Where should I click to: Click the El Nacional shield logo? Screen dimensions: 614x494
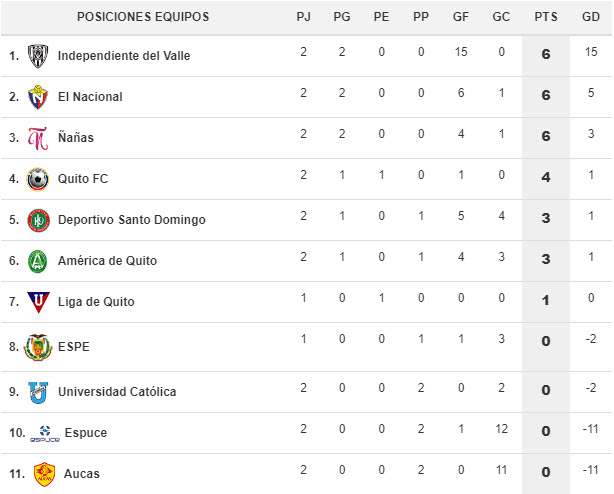(38, 97)
